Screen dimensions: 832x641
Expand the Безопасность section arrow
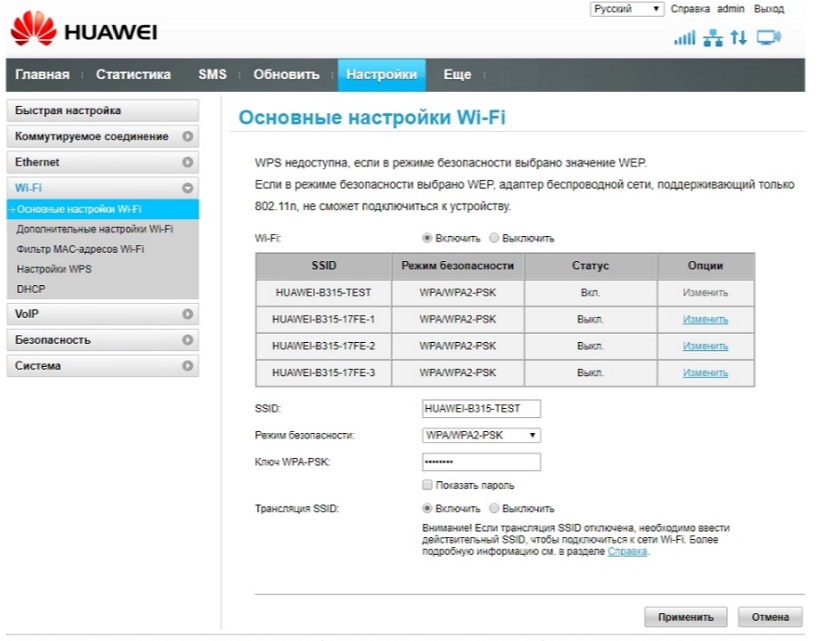click(187, 340)
